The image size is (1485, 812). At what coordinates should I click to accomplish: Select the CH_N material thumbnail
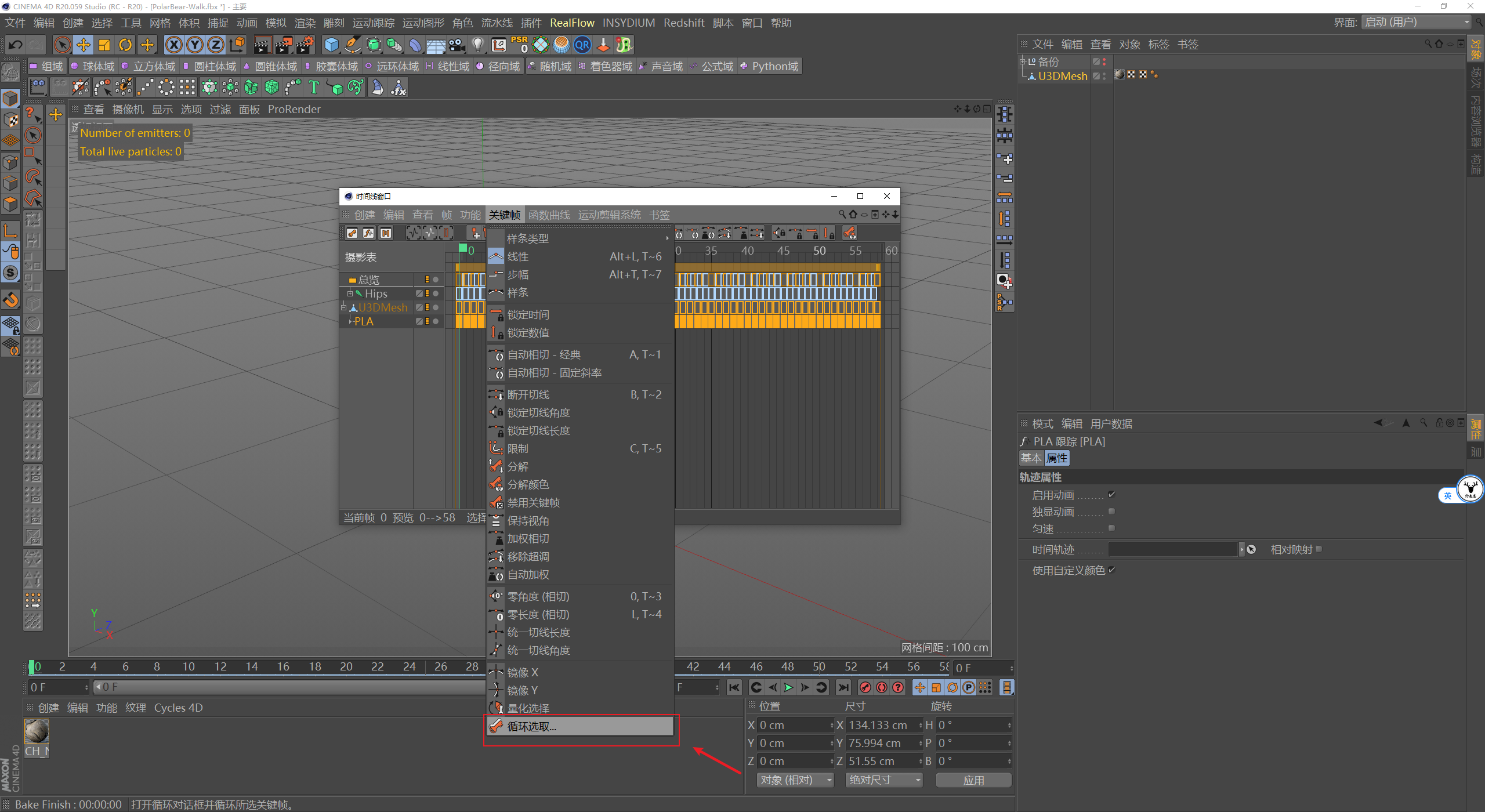pos(37,732)
